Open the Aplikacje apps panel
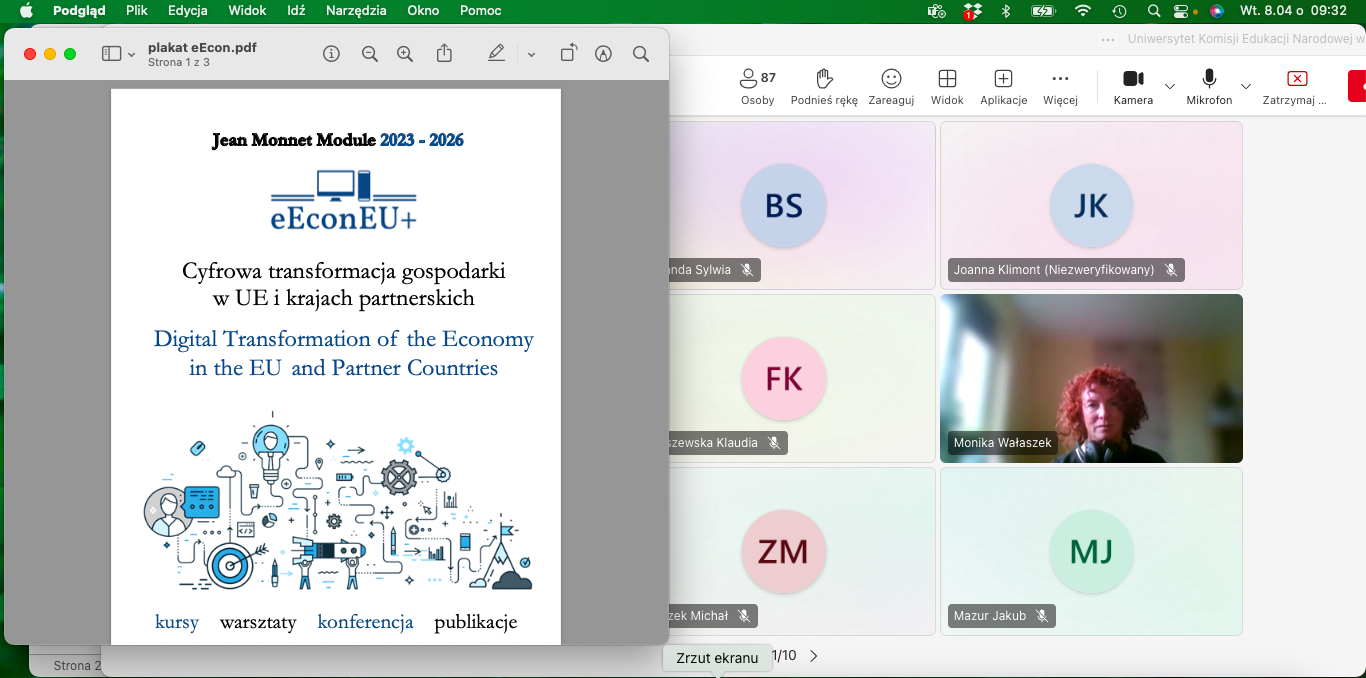This screenshot has height=678, width=1366. coord(1003,86)
